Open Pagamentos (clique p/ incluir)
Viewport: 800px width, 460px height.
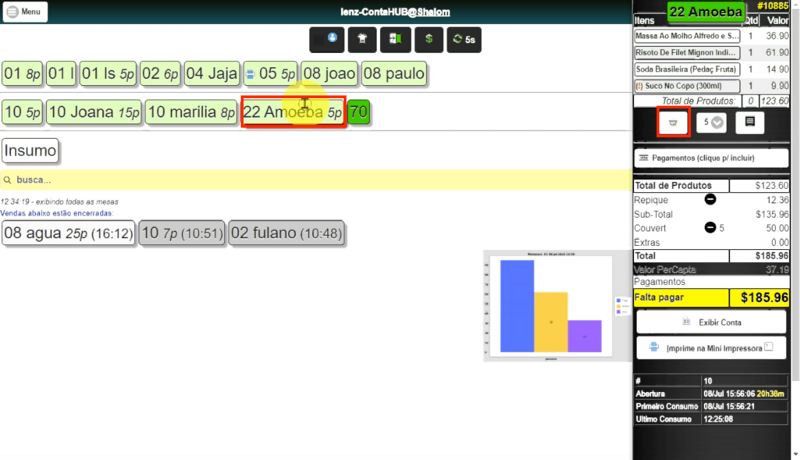[711, 158]
